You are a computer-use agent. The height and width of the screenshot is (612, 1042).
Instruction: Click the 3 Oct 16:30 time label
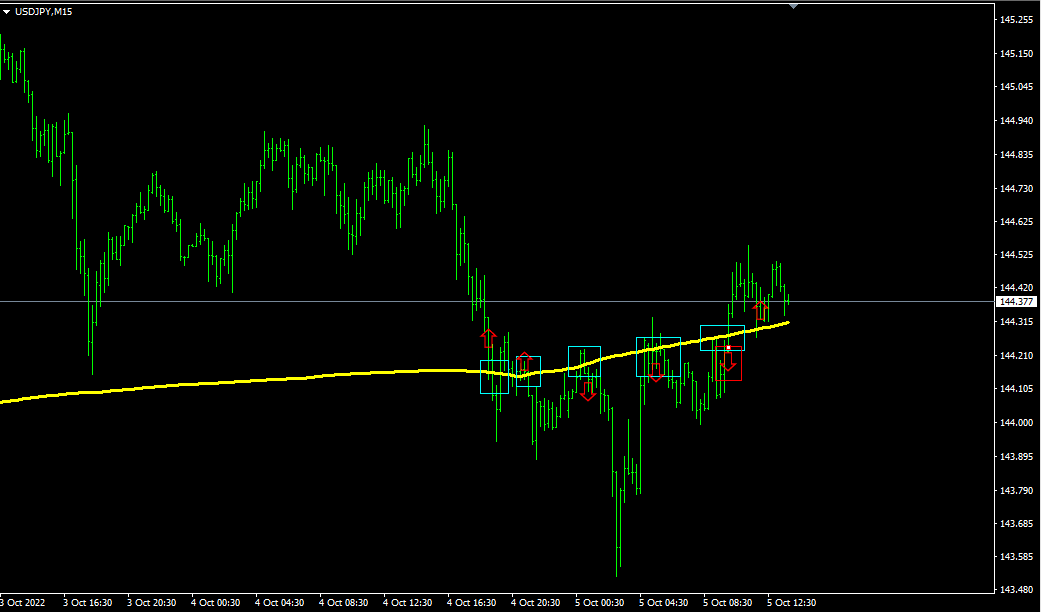tap(87, 603)
